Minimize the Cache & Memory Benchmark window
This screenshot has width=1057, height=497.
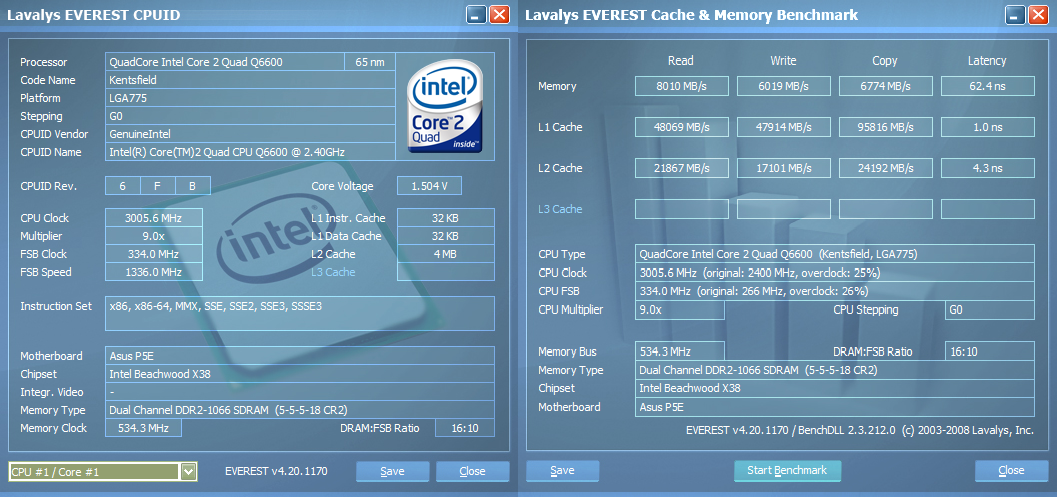[x=1015, y=15]
